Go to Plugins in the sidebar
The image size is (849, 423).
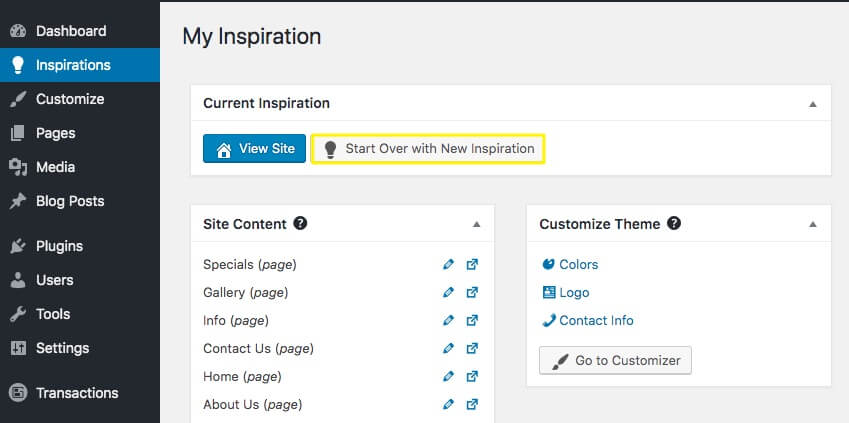click(x=59, y=246)
